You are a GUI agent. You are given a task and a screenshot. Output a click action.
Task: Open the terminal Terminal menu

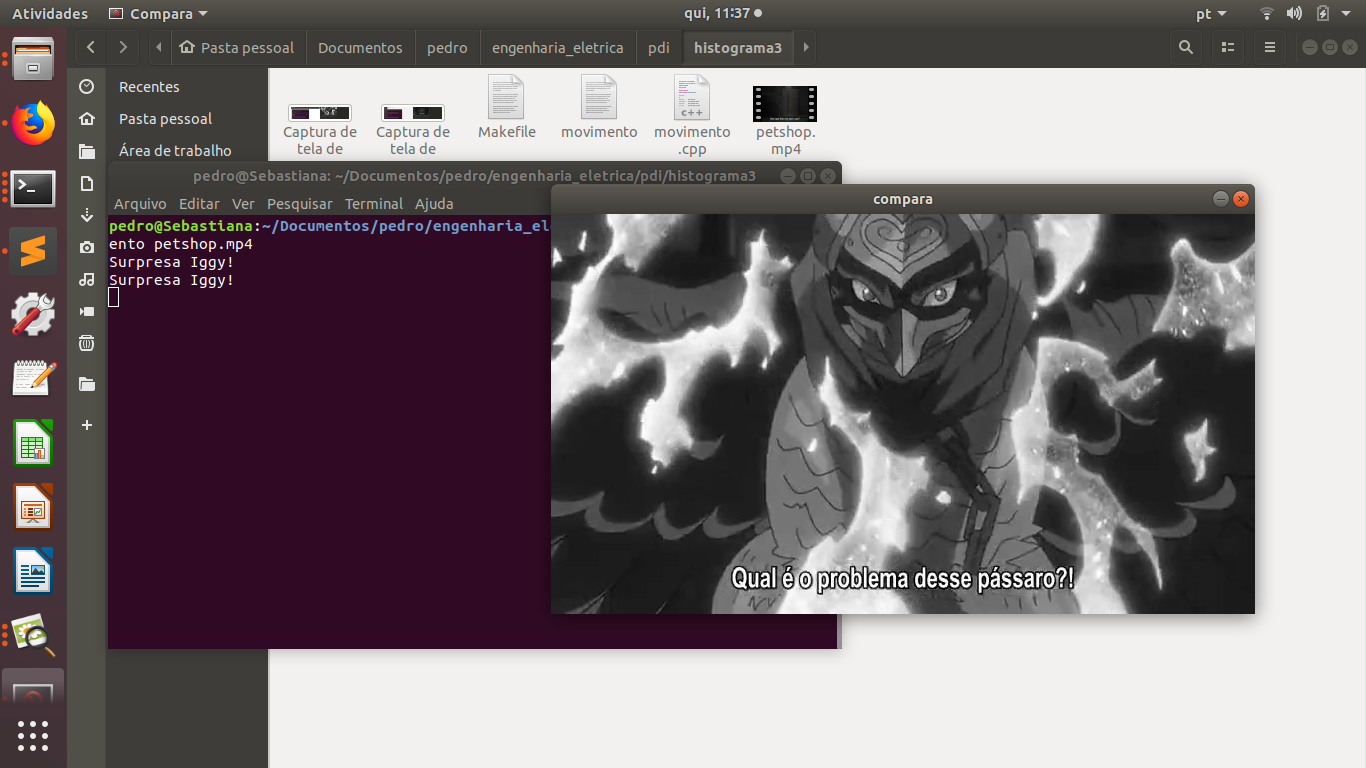(x=374, y=203)
